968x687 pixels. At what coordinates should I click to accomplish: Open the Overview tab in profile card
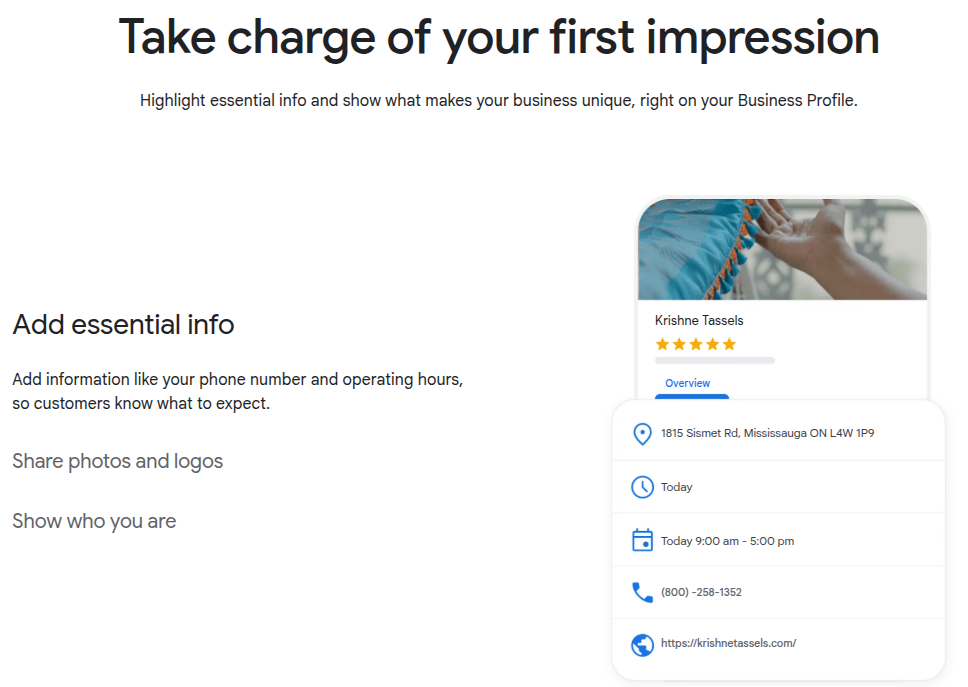(x=687, y=383)
